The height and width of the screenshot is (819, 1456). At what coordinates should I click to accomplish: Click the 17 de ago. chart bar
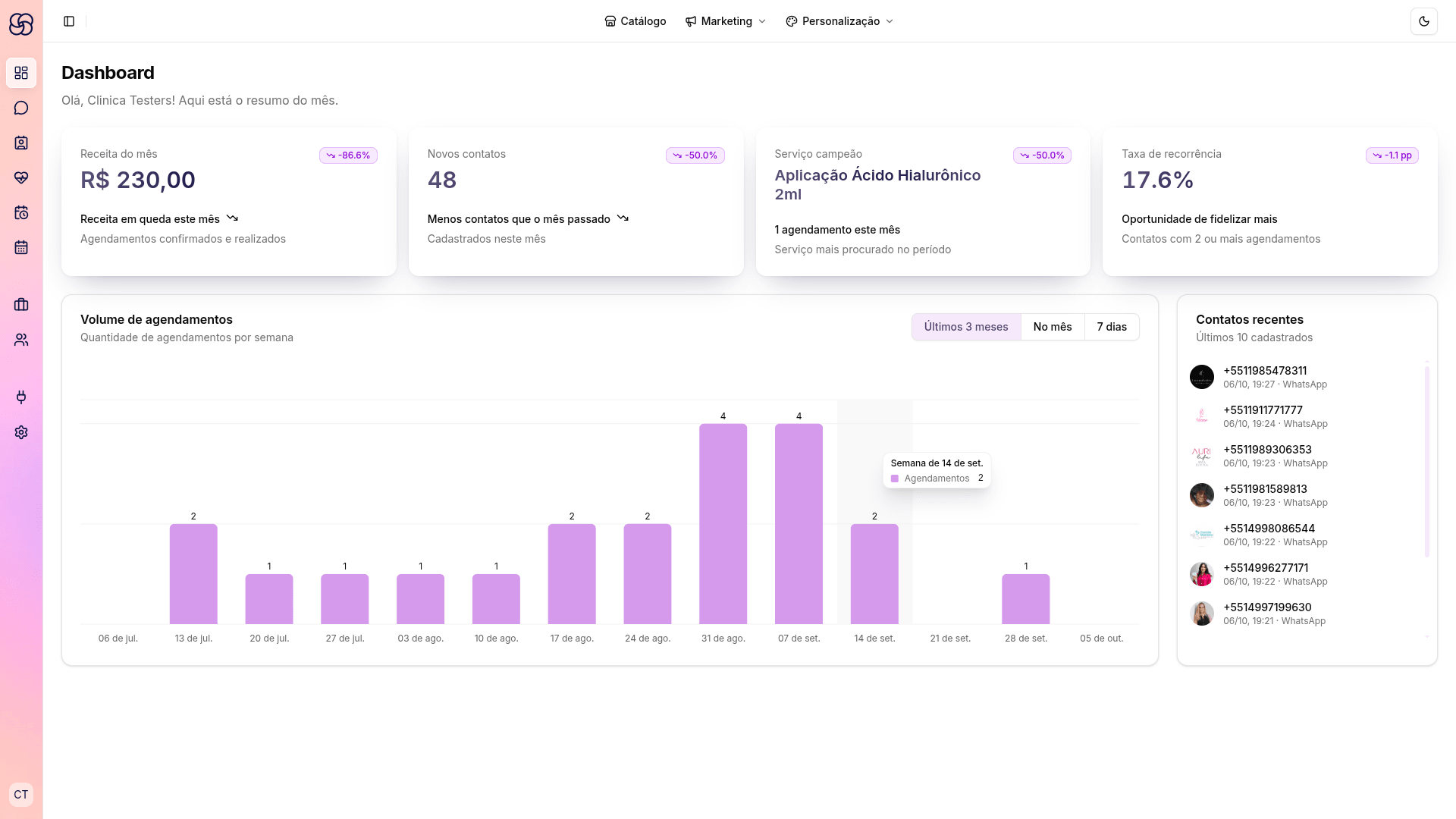[572, 574]
